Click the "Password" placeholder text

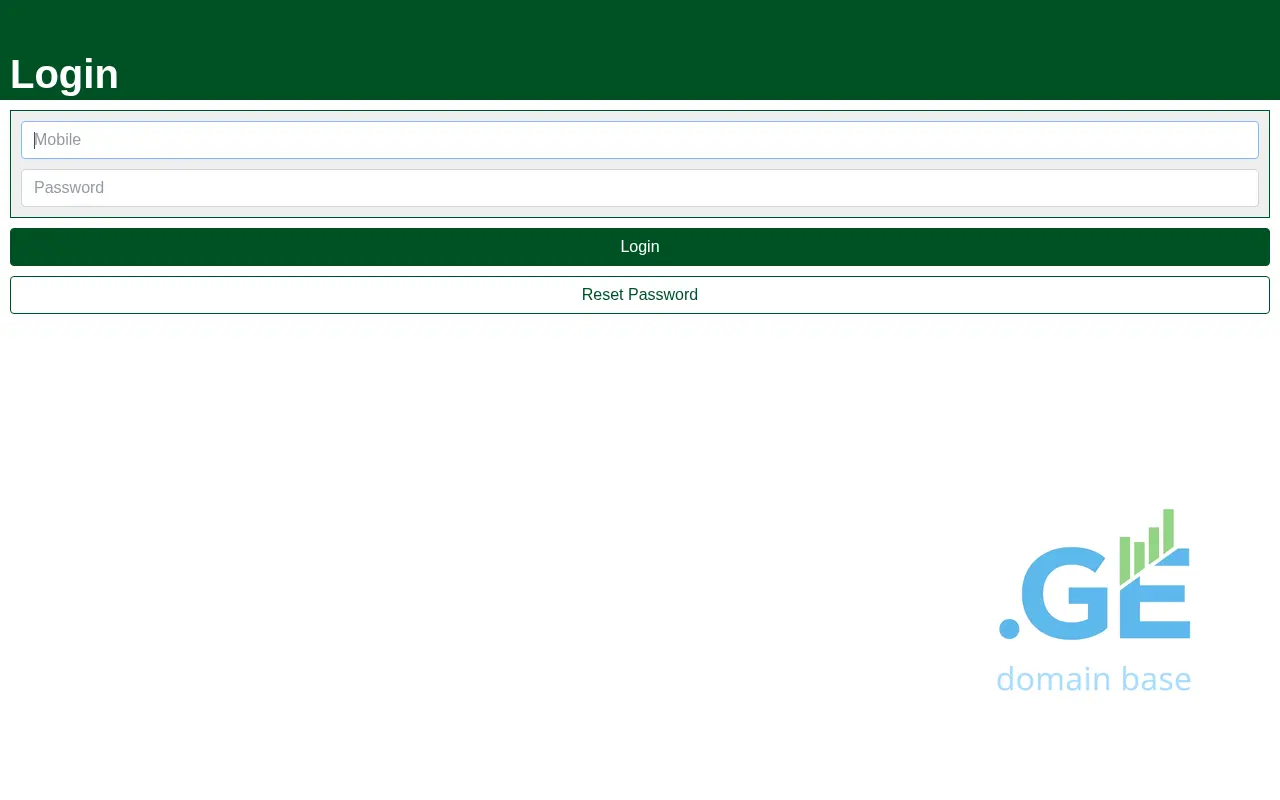point(69,188)
